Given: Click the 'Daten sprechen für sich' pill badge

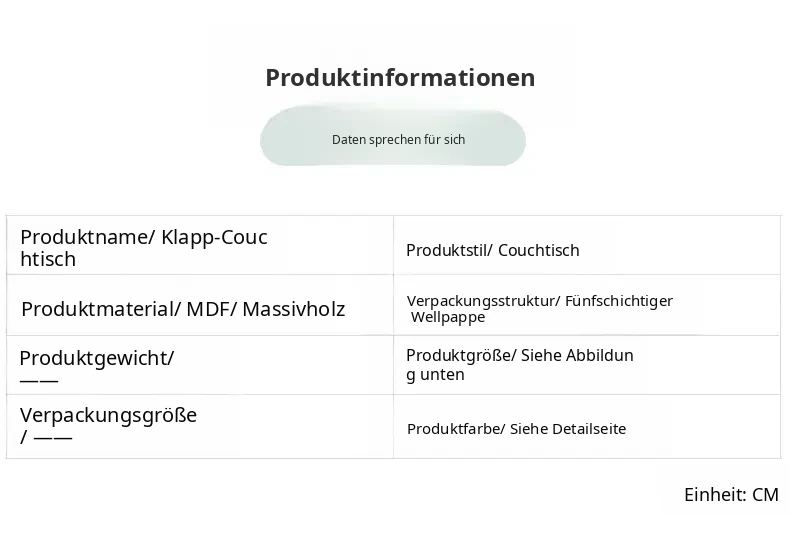Looking at the screenshot, I should [x=393, y=138].
